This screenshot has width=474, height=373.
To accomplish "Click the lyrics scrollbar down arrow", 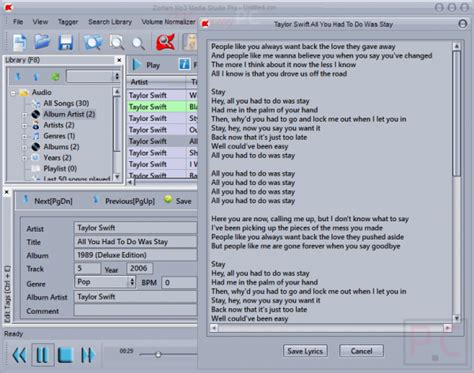I will click(x=457, y=319).
